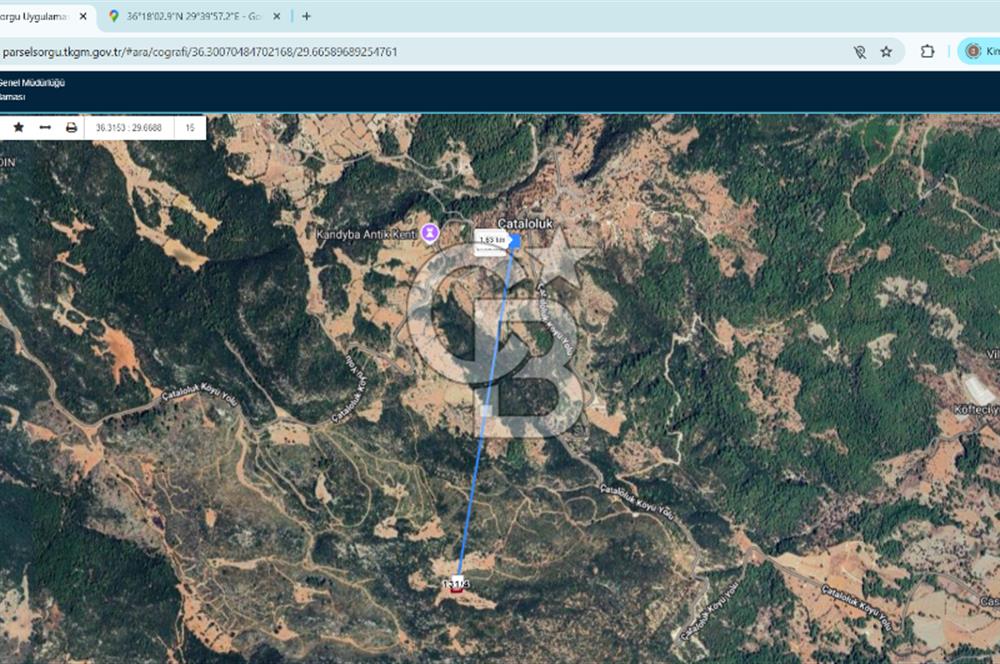Click the Kandyba Antik Kenti purple marker

[430, 233]
